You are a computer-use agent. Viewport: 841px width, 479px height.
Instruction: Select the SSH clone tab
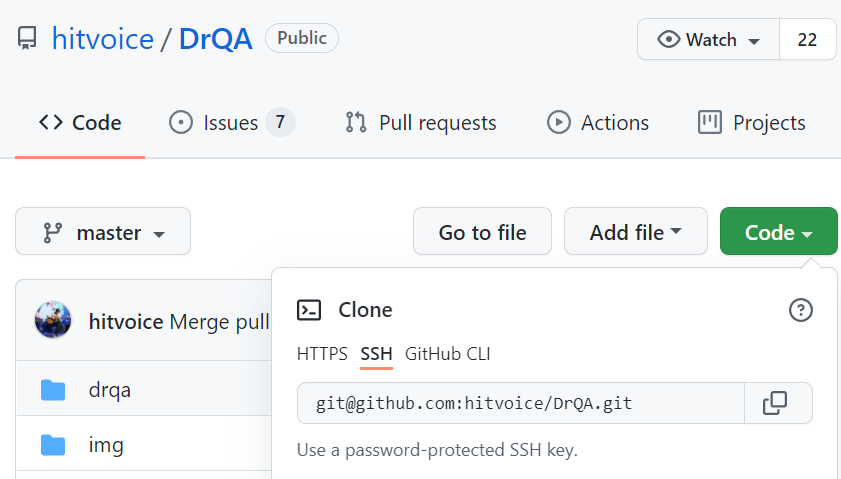376,354
